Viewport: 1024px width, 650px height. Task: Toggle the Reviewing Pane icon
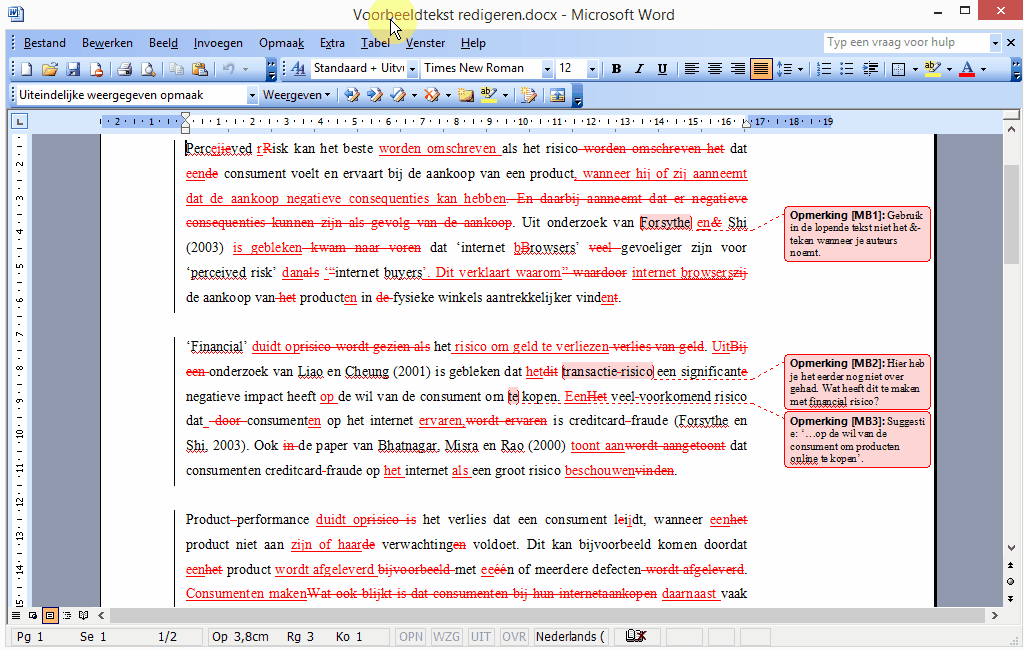pyautogui.click(x=557, y=95)
